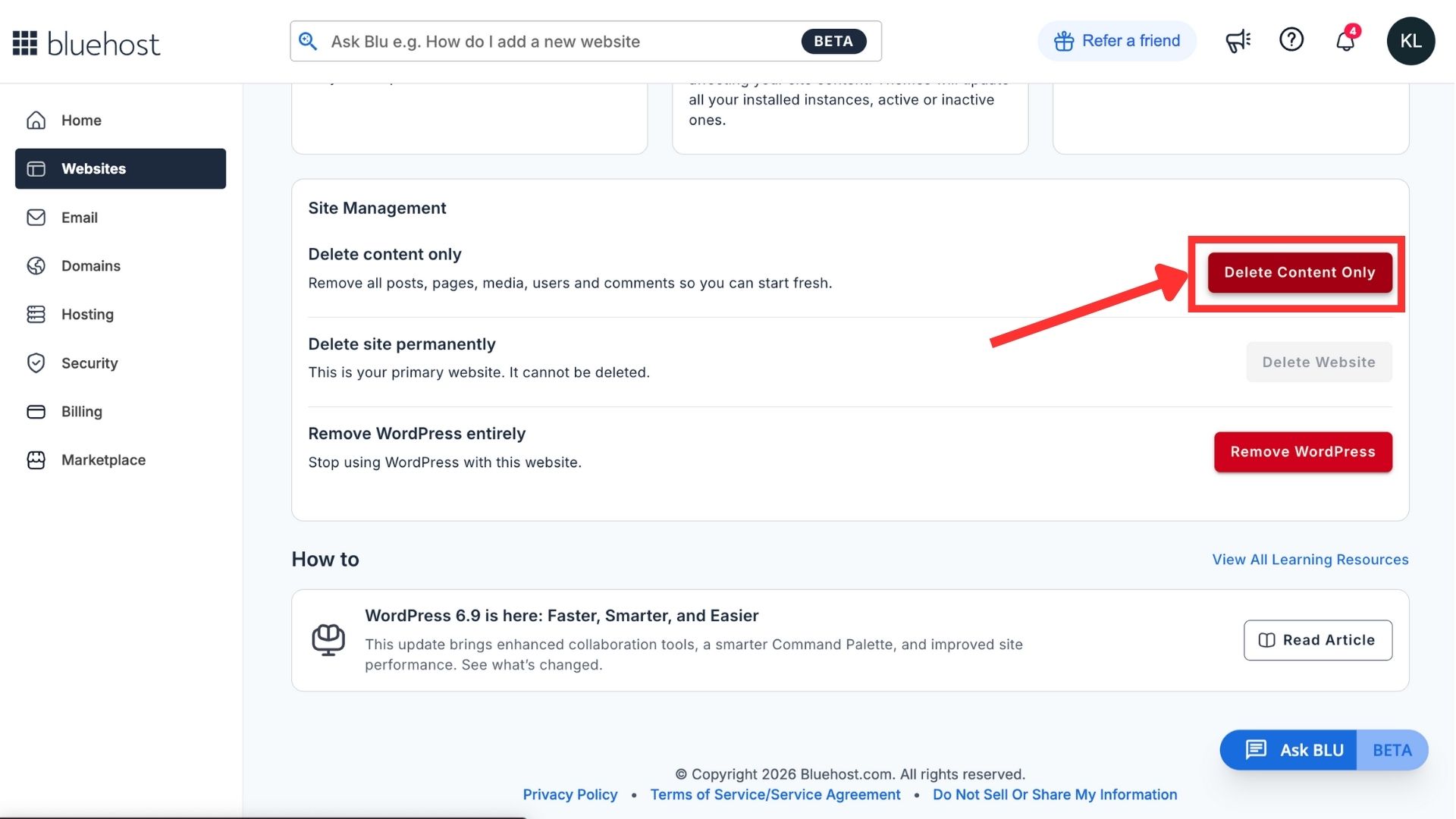Open the notifications bell icon
1456x819 pixels.
point(1345,40)
